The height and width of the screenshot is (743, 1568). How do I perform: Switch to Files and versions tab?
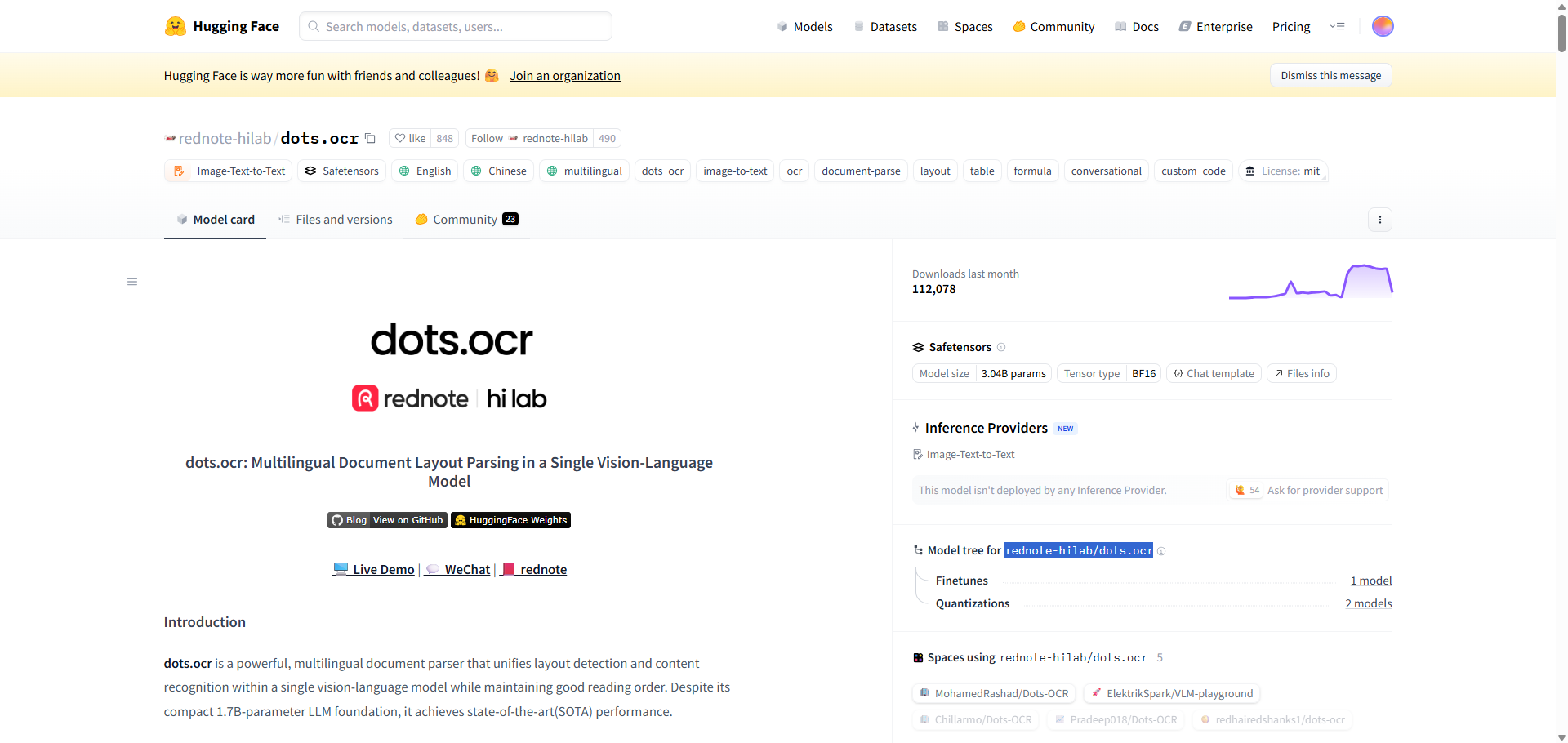[x=336, y=220]
